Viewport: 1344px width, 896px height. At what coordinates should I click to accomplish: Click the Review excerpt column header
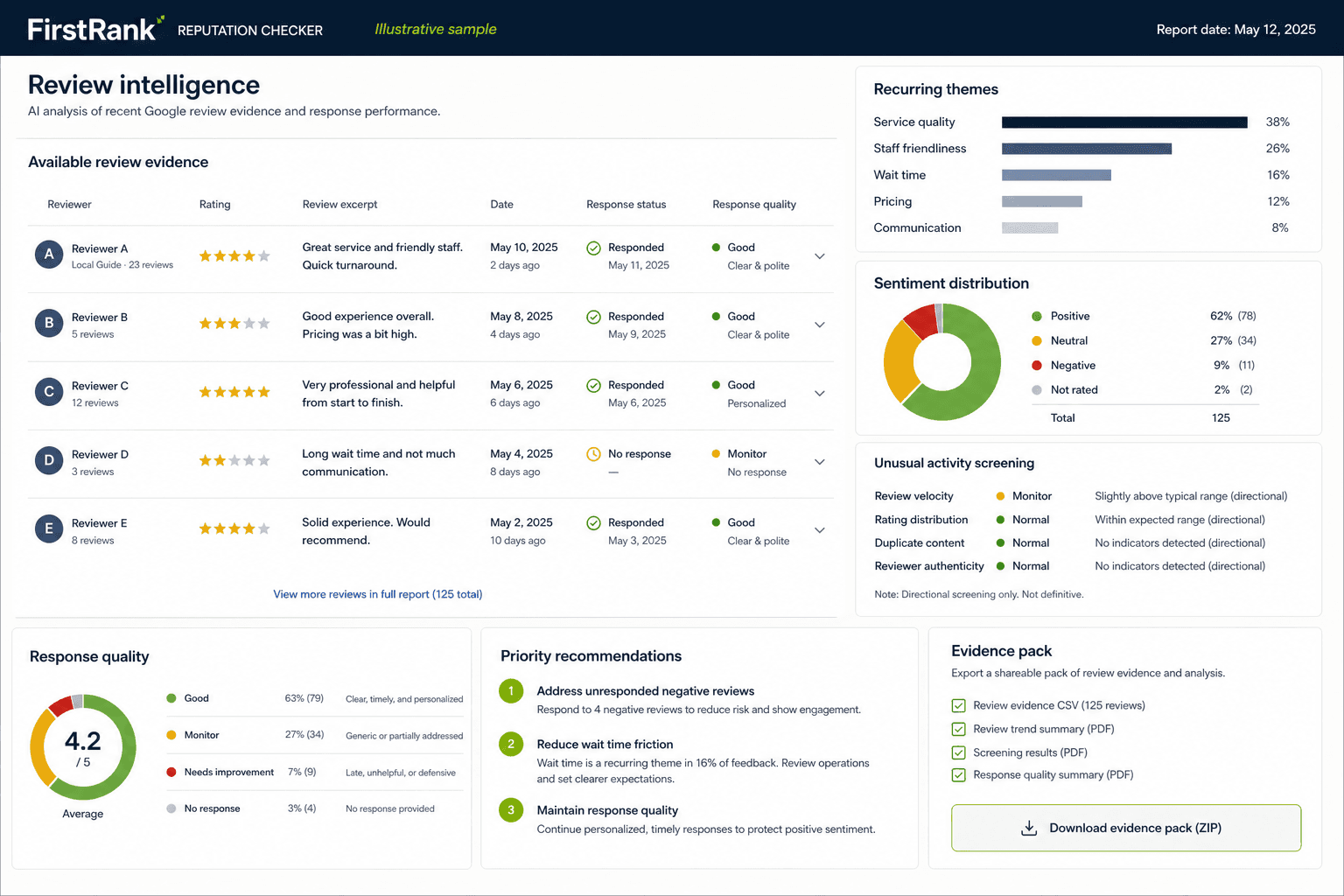tap(339, 205)
